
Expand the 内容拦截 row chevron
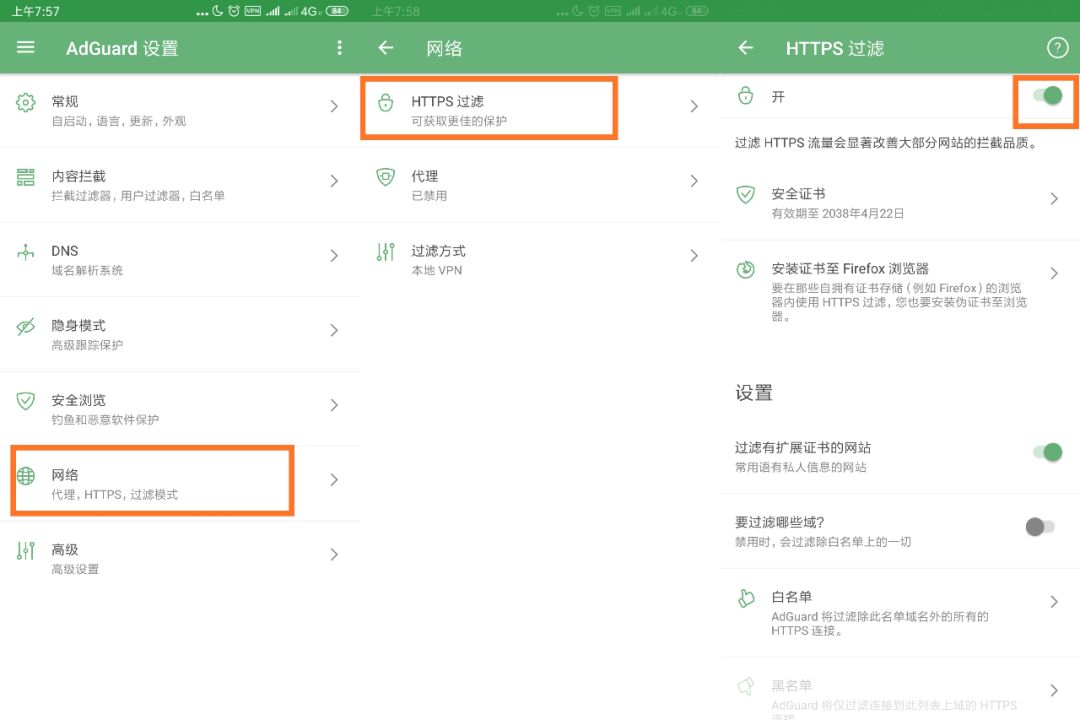pos(334,181)
